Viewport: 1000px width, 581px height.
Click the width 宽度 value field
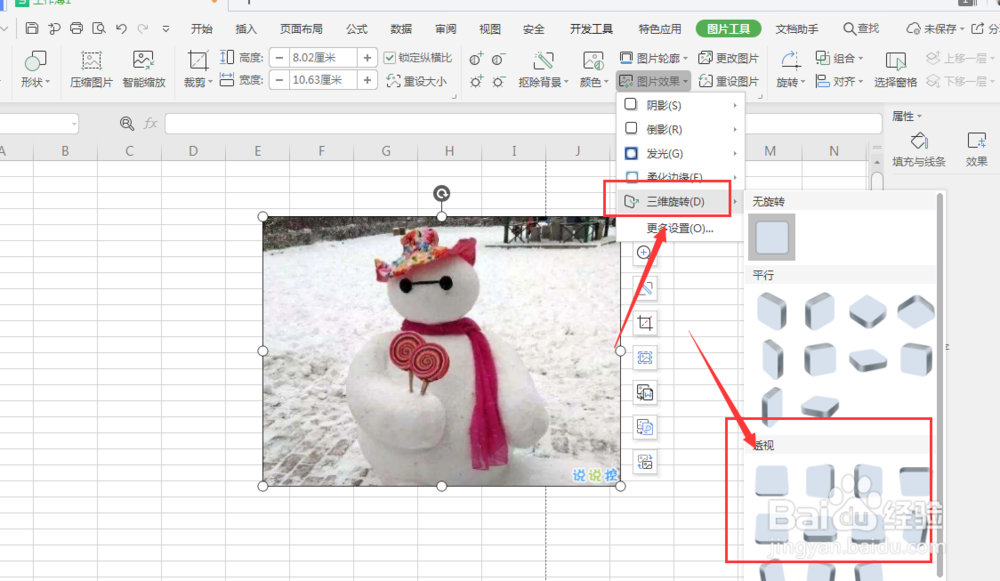(x=322, y=80)
